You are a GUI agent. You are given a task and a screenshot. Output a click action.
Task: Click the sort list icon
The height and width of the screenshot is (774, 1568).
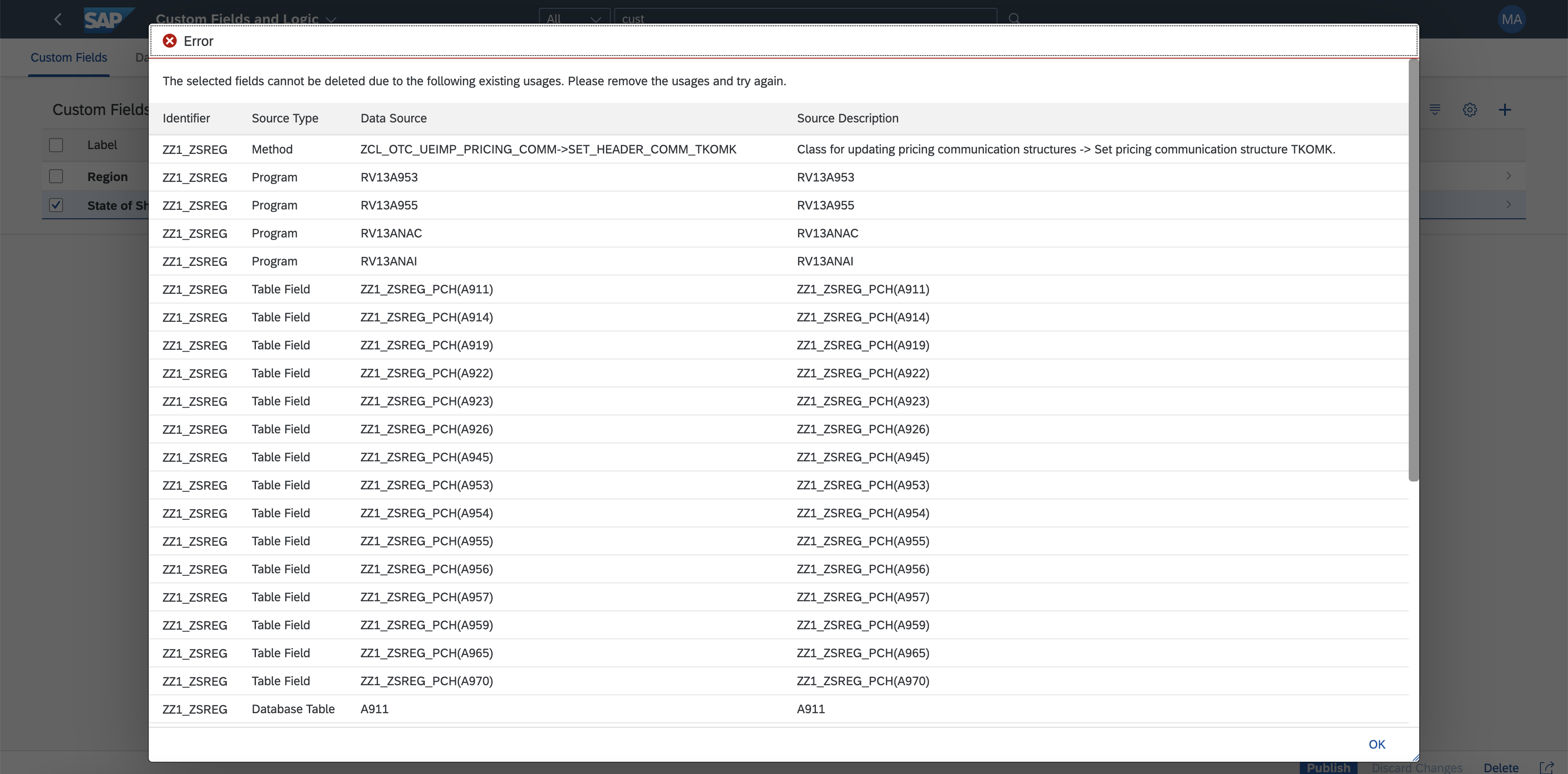point(1435,110)
